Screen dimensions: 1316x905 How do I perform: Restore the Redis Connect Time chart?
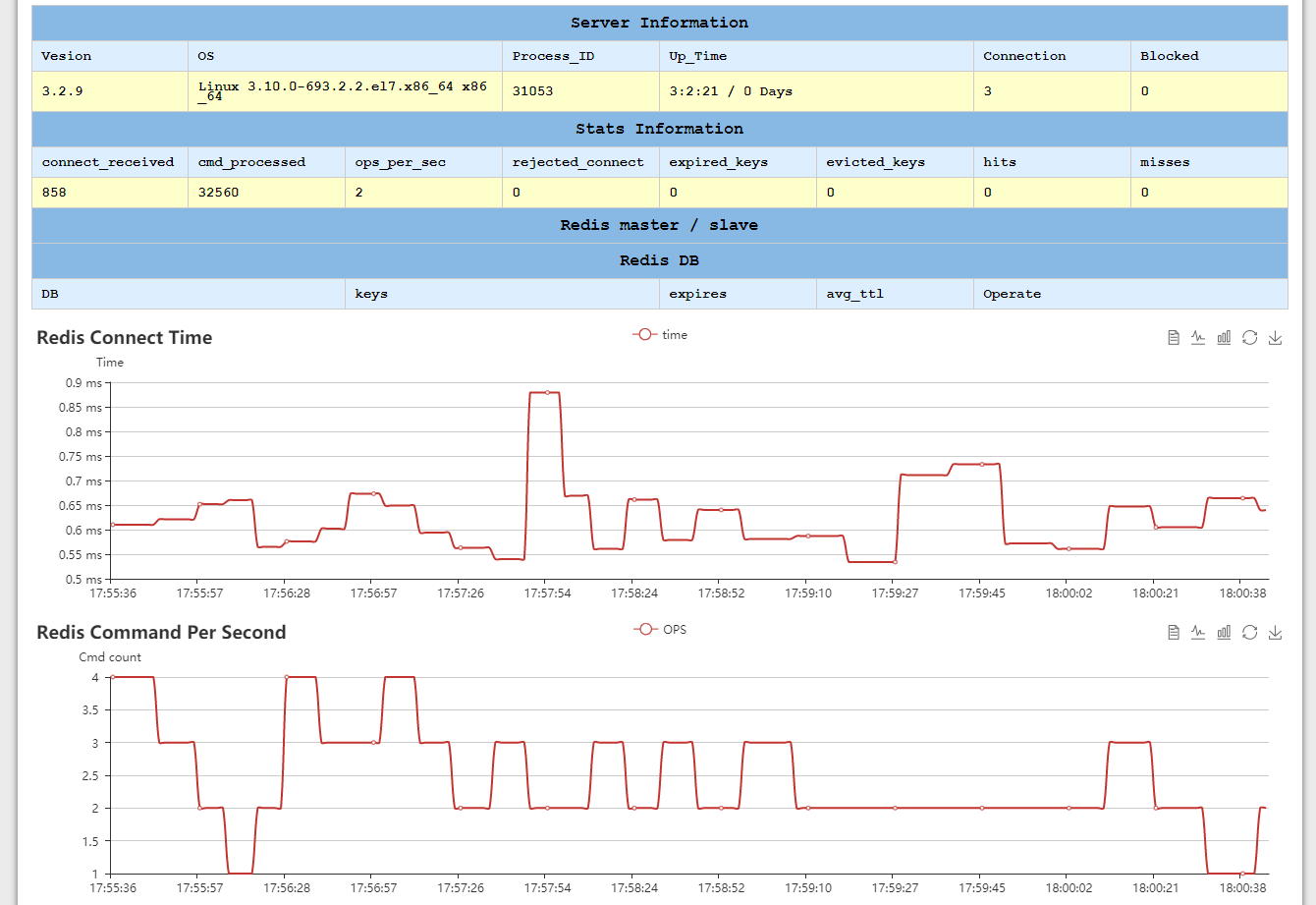(x=1249, y=338)
